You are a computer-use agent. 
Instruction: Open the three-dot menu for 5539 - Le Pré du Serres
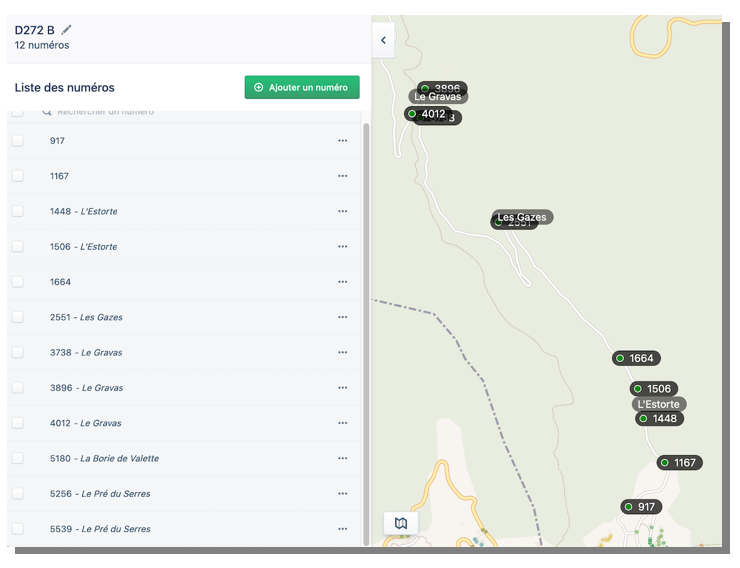point(343,529)
